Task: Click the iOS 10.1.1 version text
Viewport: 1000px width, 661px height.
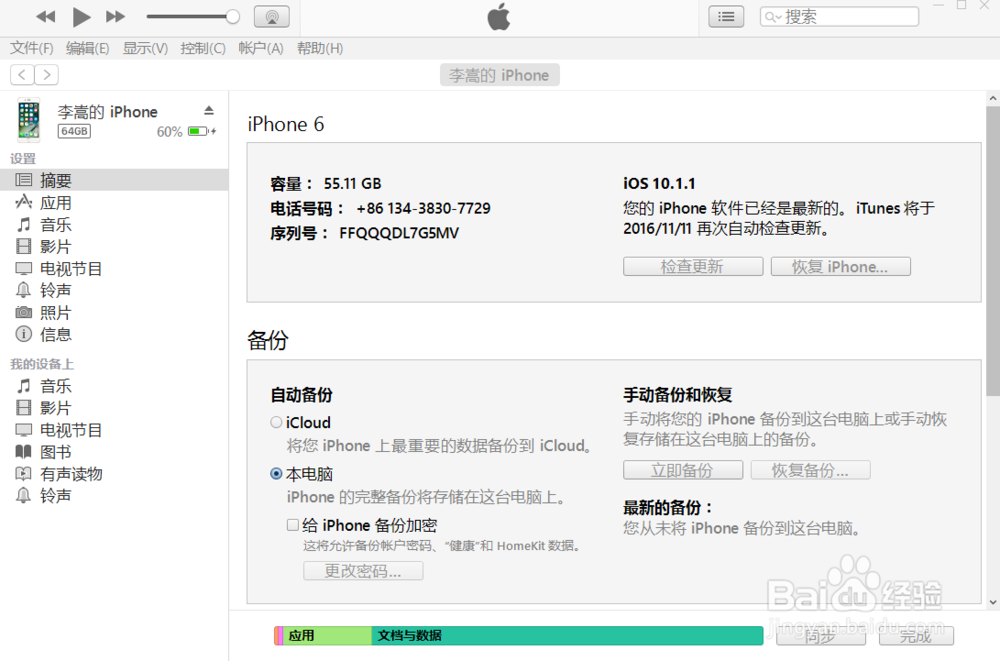Action: pos(659,184)
